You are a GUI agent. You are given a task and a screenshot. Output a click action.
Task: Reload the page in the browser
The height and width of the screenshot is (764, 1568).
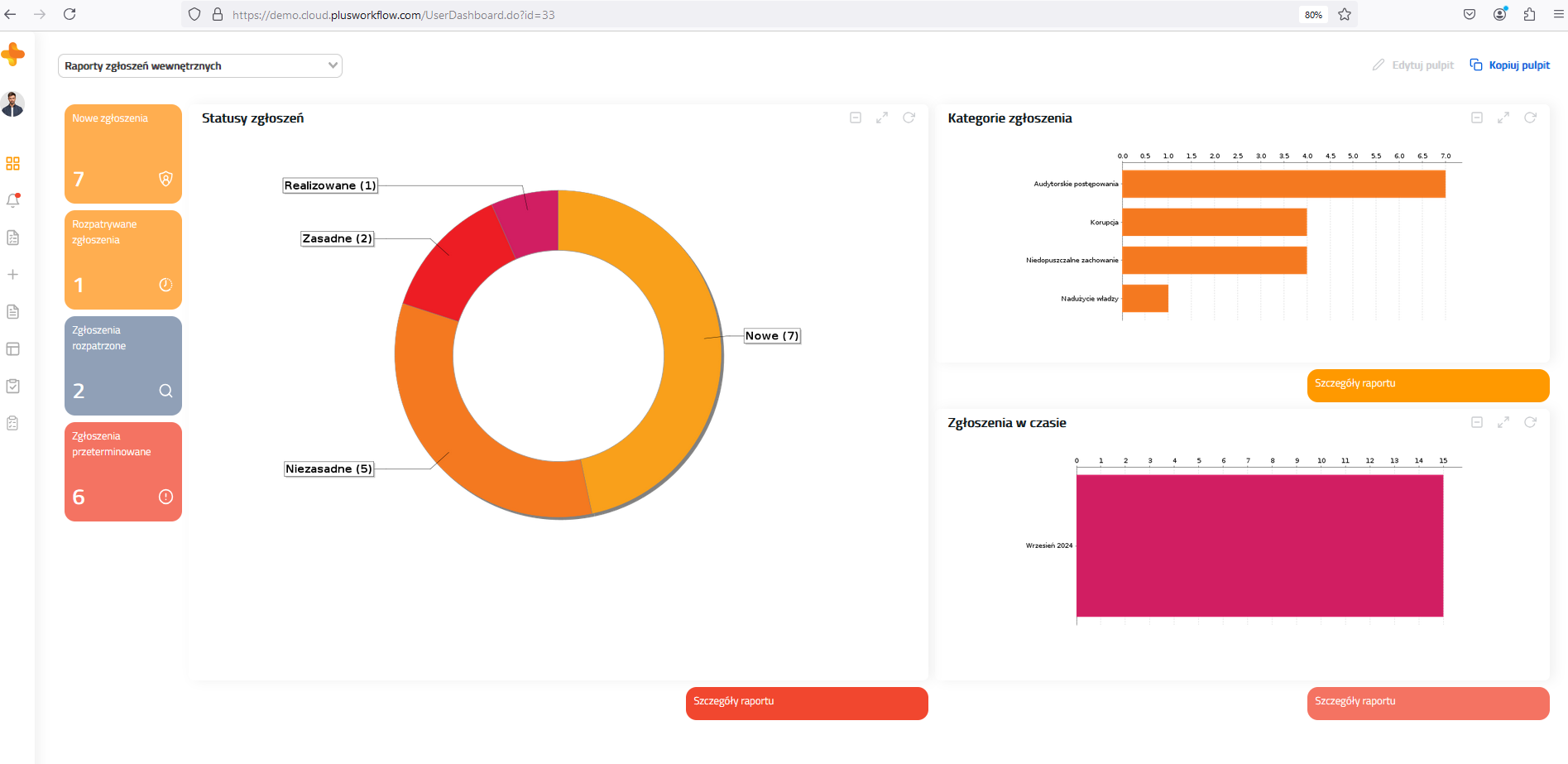(70, 14)
